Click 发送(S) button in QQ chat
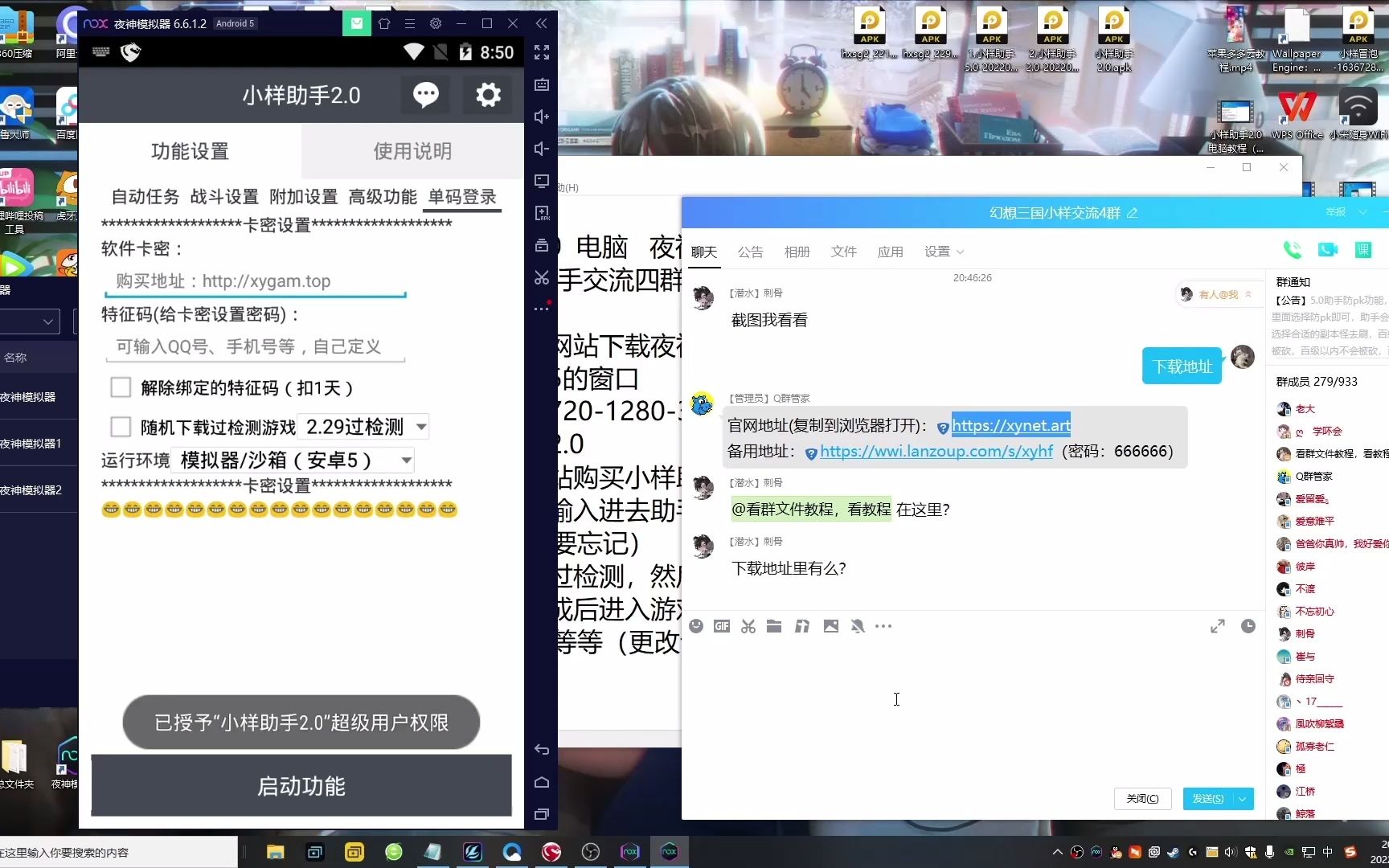The height and width of the screenshot is (868, 1389). [1208, 799]
